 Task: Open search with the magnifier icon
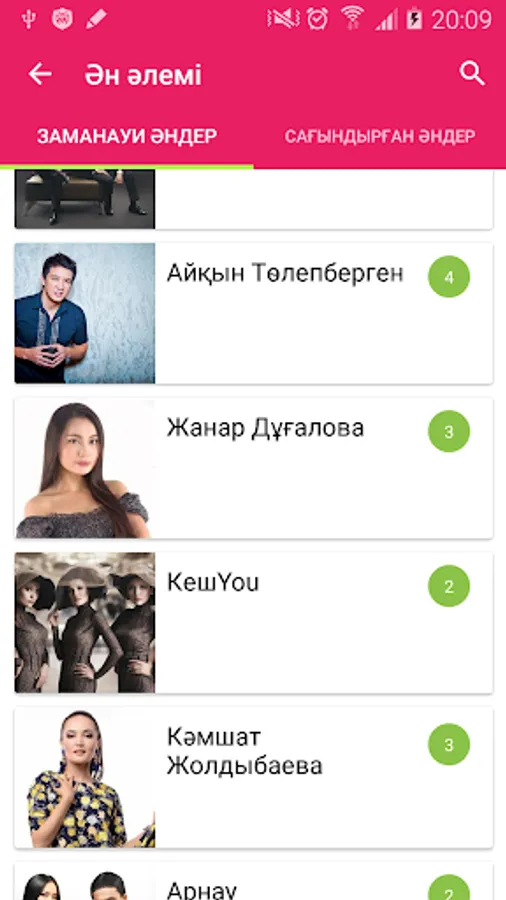tap(472, 74)
